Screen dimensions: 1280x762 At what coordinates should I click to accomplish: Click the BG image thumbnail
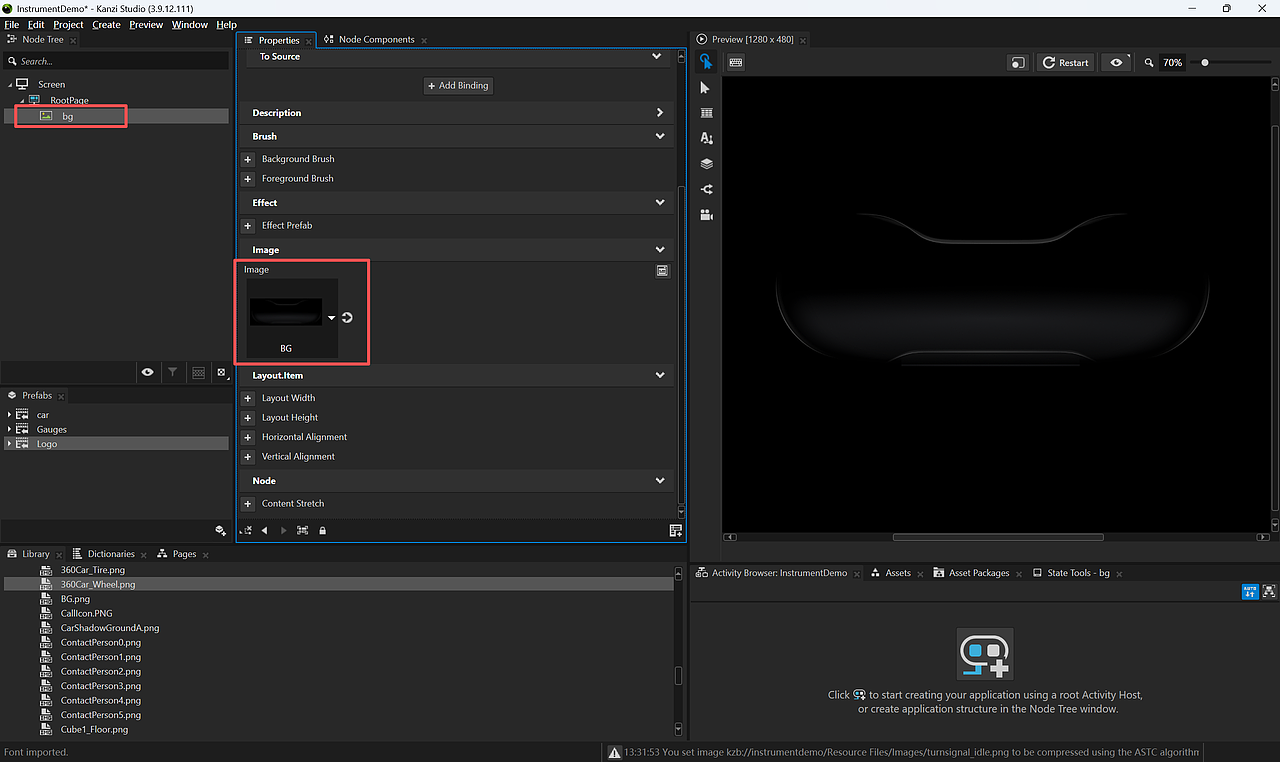[286, 312]
